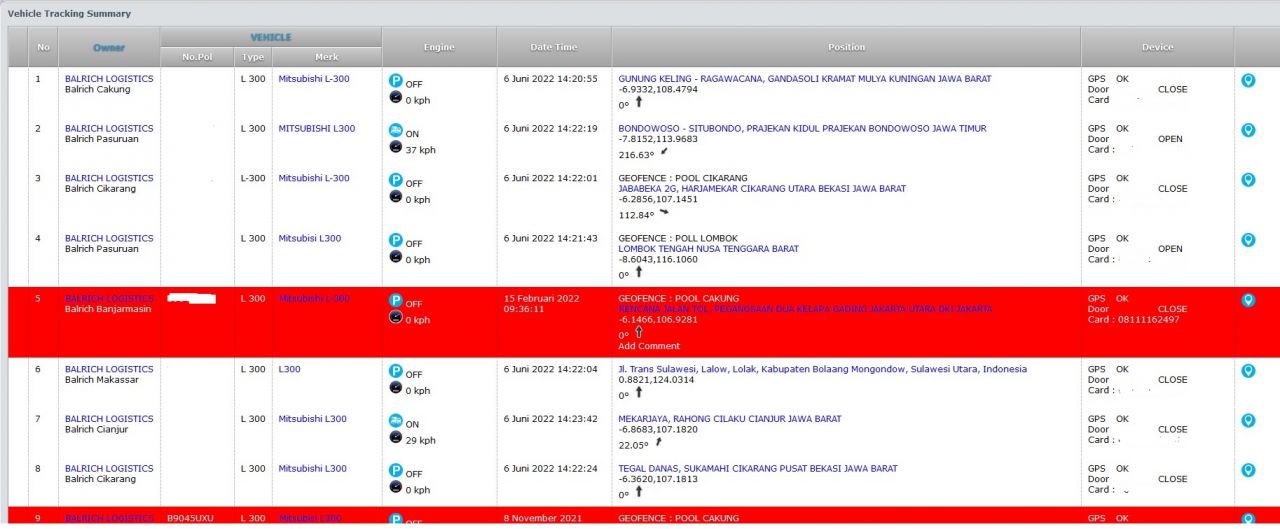This screenshot has height=529, width=1280.
Task: Click speedometer icon in row 3
Action: [x=396, y=197]
